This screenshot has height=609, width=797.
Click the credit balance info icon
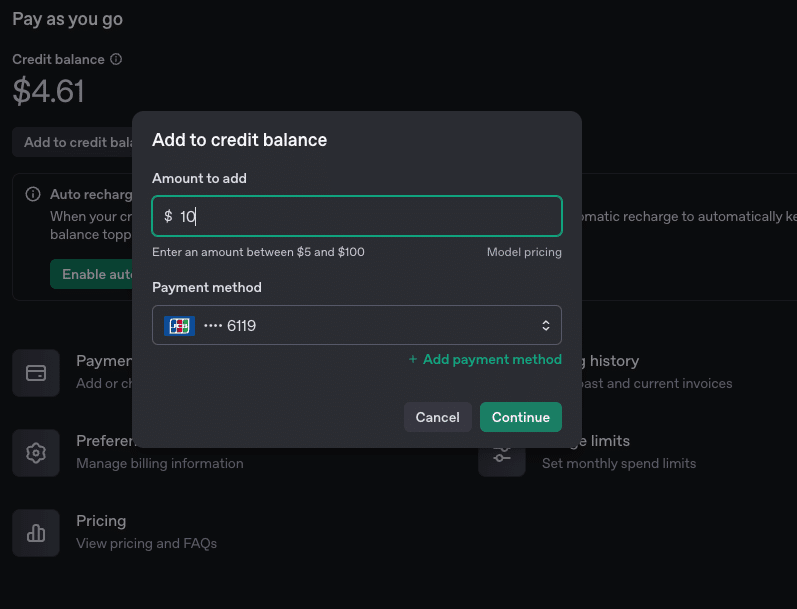coord(116,60)
